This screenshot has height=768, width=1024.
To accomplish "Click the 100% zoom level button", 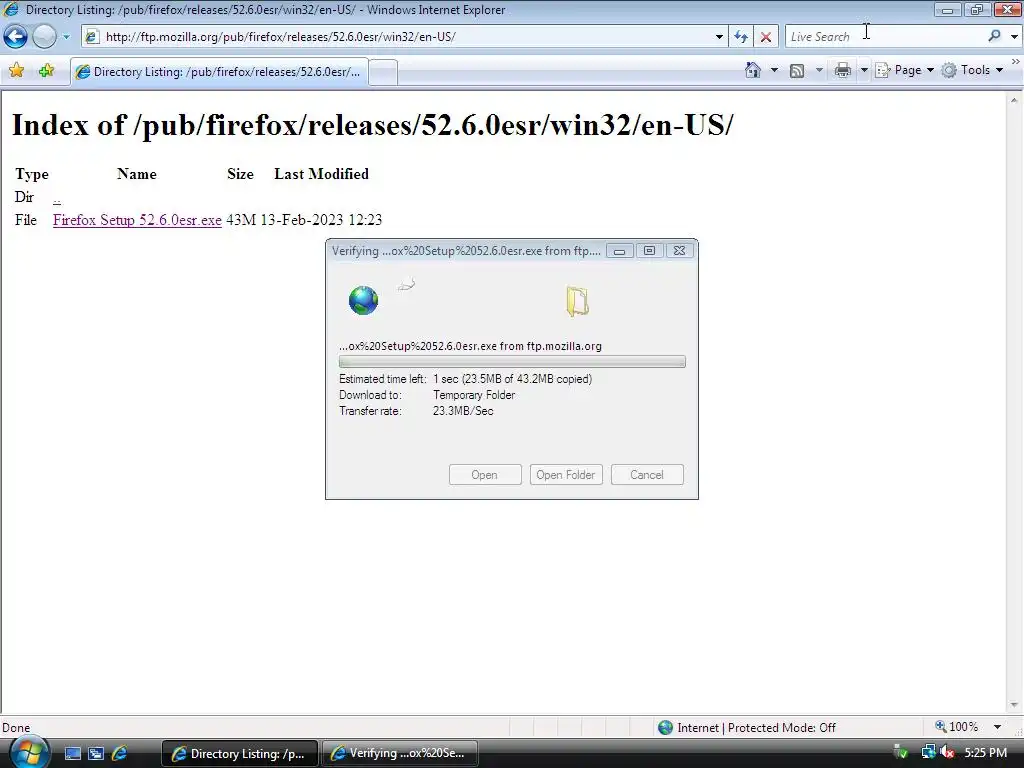I will coord(957,727).
